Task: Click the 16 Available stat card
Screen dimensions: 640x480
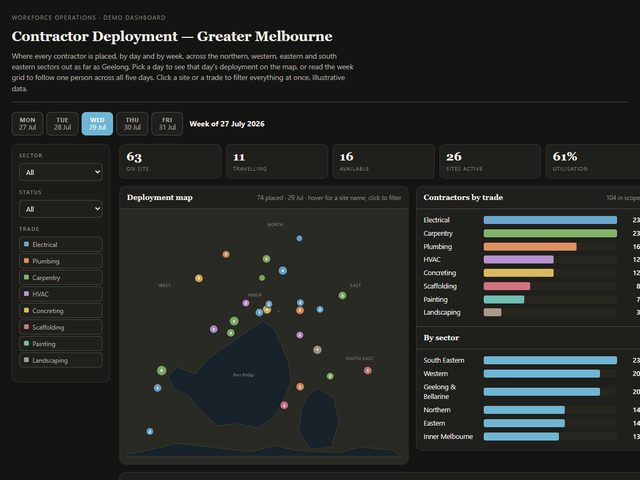Action: click(x=384, y=161)
